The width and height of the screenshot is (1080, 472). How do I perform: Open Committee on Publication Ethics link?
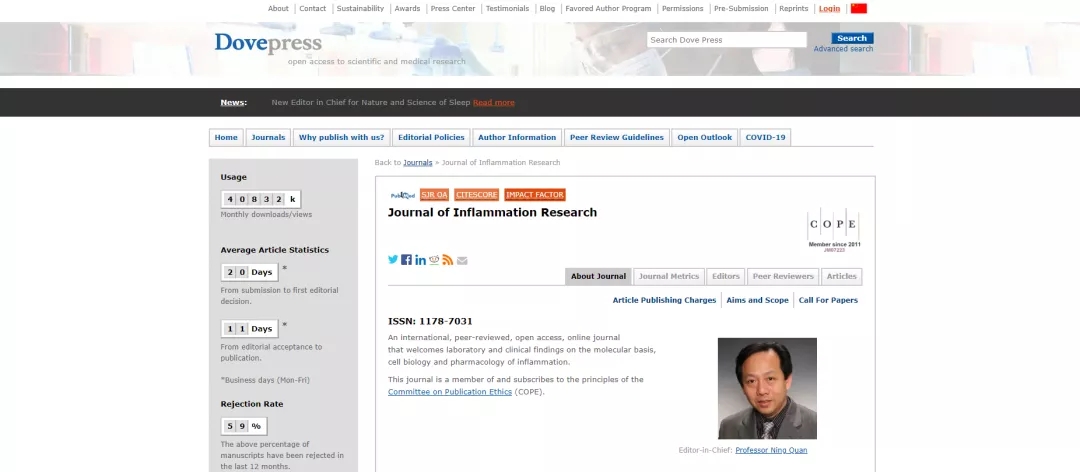(450, 392)
